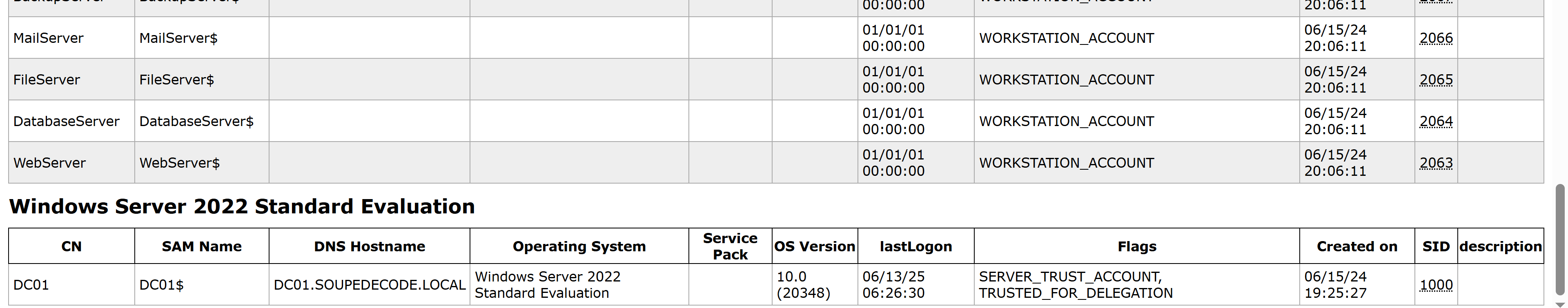The width and height of the screenshot is (1568, 308).
Task: Click the DNS Hostname column header
Action: click(x=370, y=246)
